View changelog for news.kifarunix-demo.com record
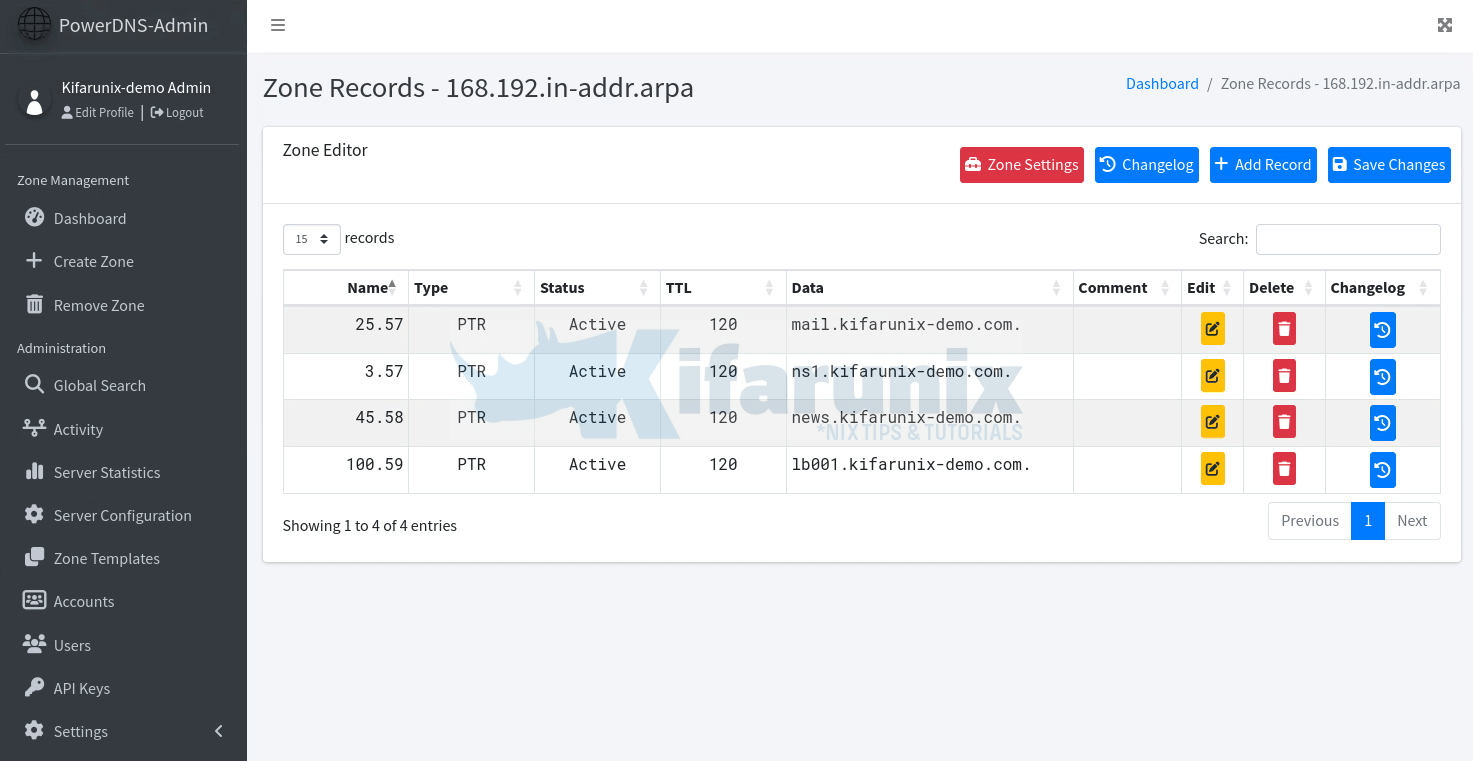This screenshot has width=1473, height=761. click(1382, 422)
